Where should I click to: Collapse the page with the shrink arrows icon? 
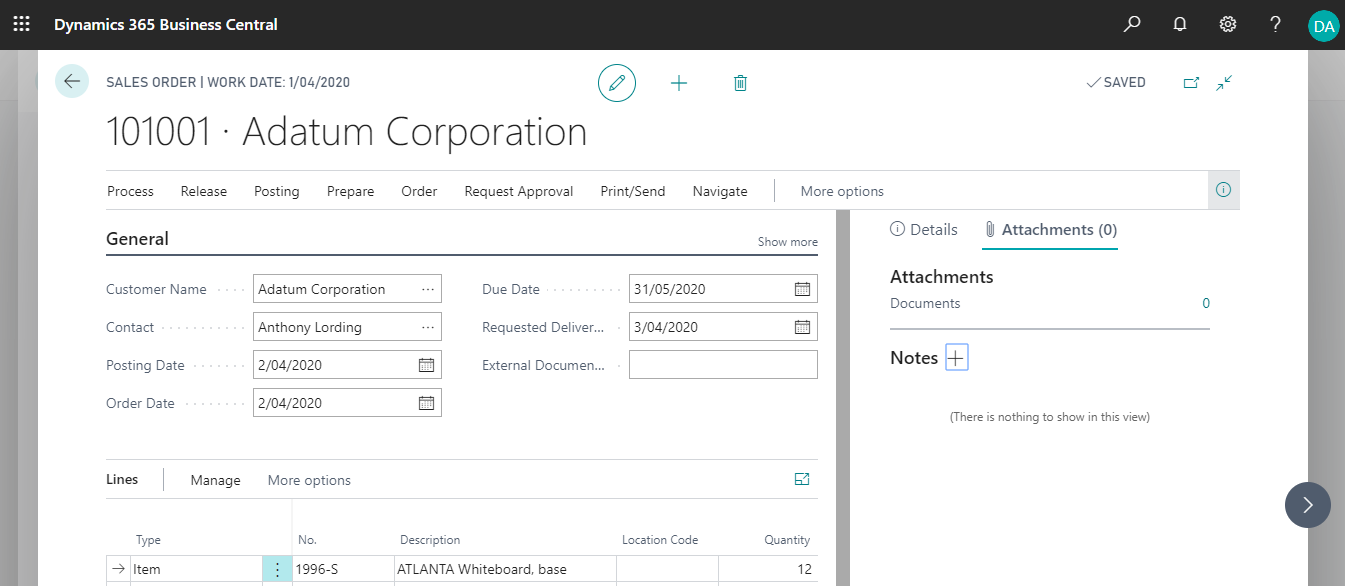1224,83
